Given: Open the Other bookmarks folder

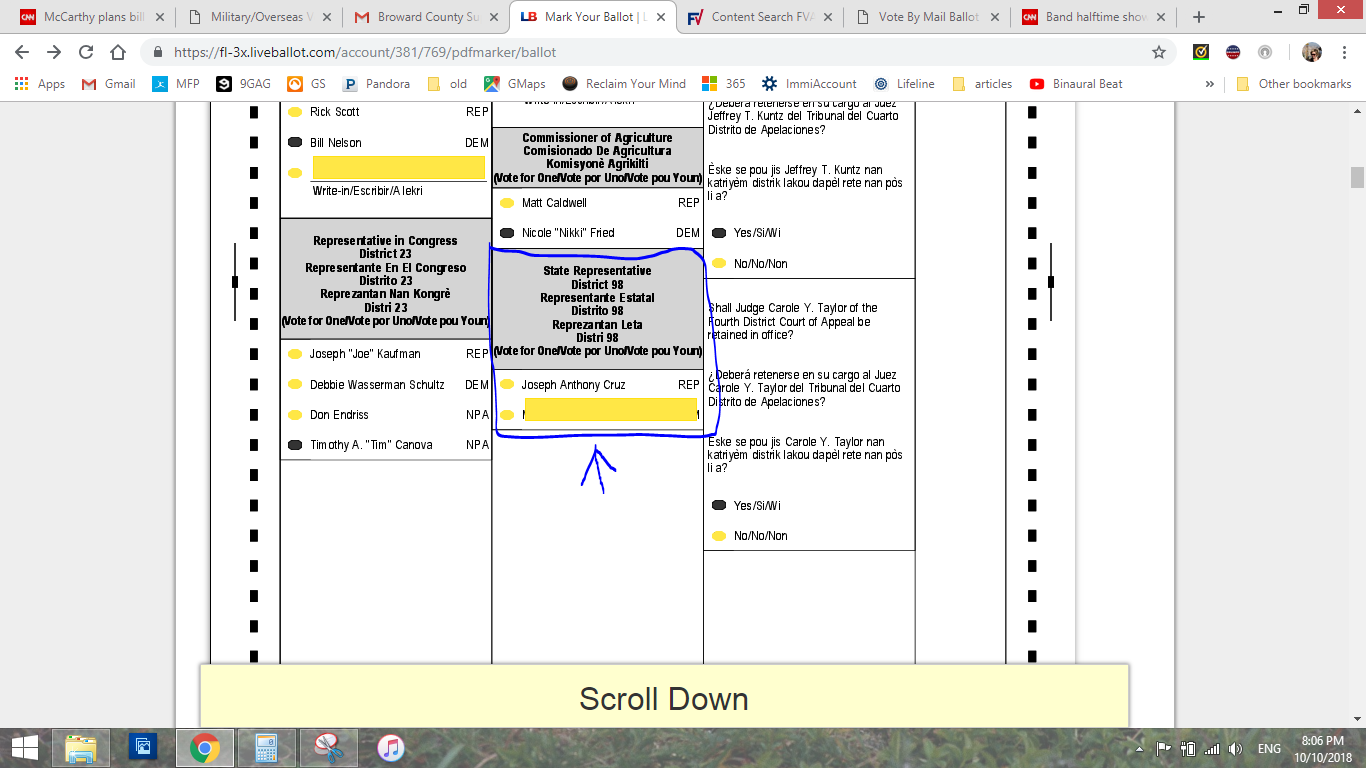Looking at the screenshot, I should coord(1294,84).
